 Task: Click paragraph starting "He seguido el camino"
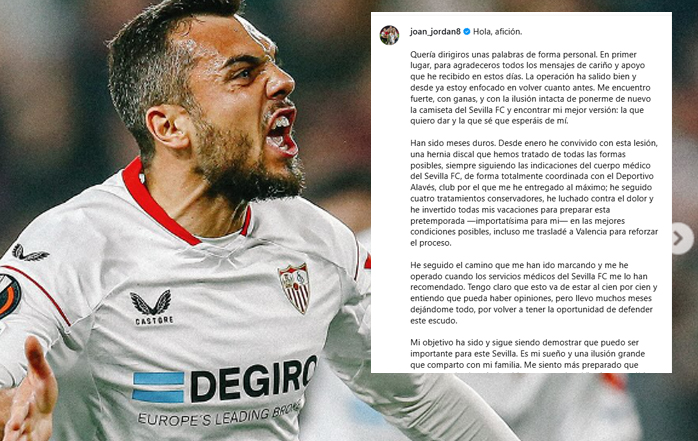(534, 293)
